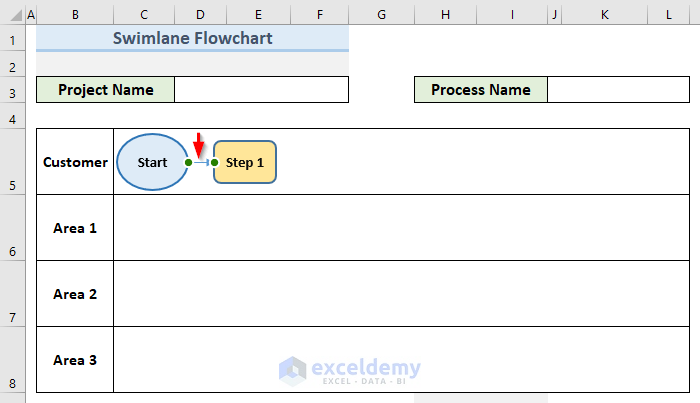Select row 5 header
This screenshot has width=700, height=403.
[x=12, y=162]
